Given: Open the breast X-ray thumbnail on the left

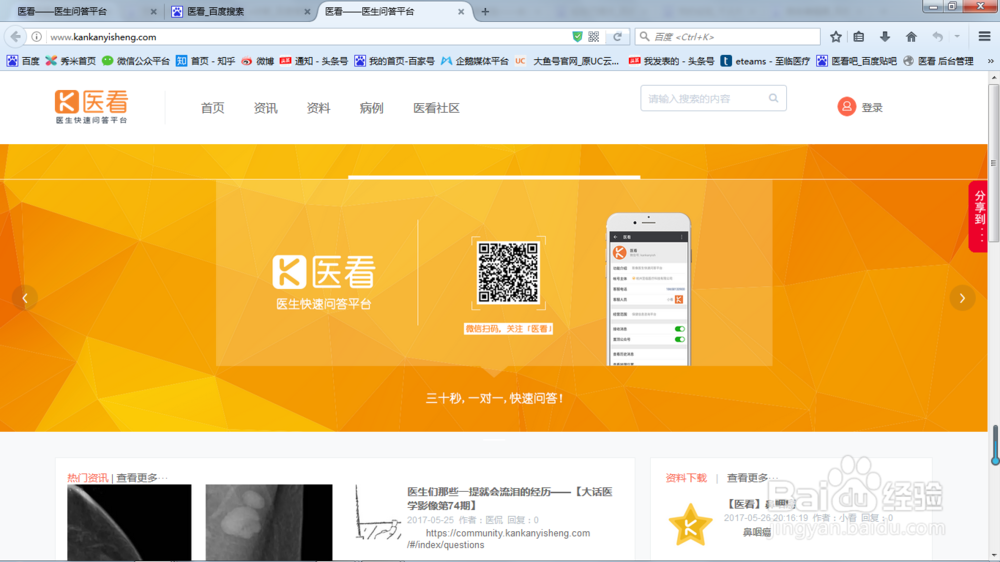Looking at the screenshot, I should coord(129,522).
